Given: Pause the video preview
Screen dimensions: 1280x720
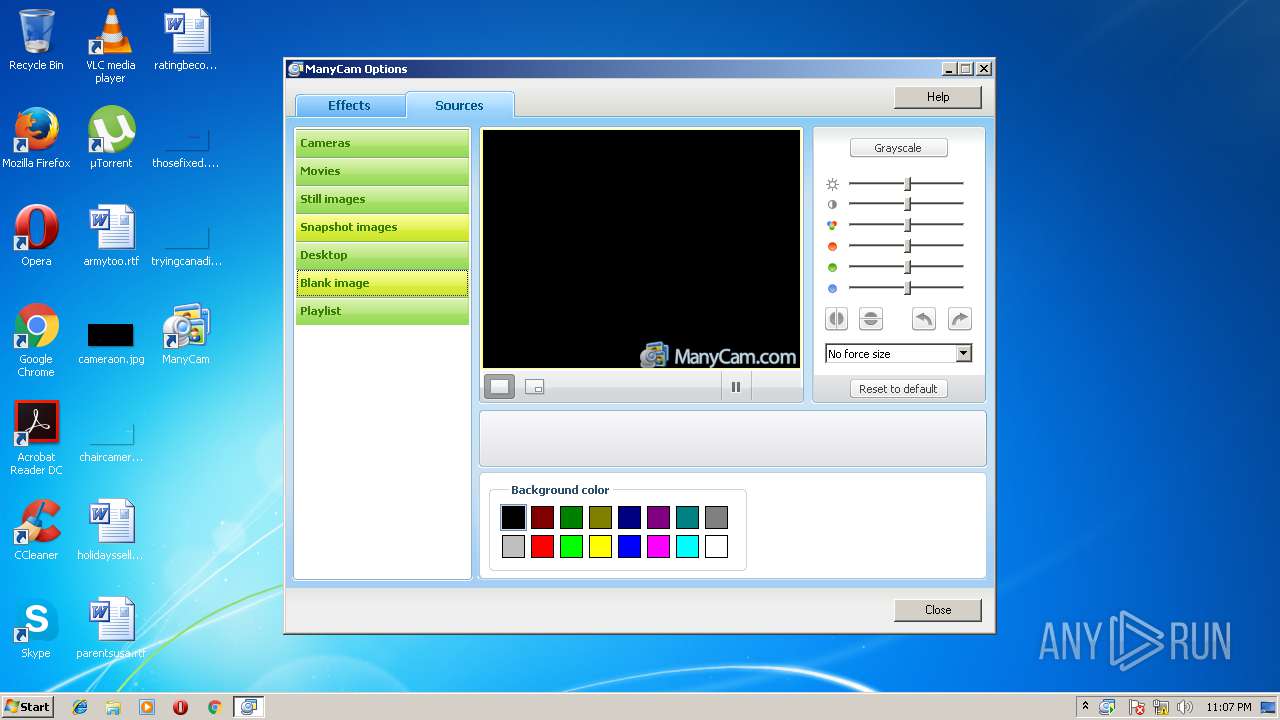Looking at the screenshot, I should [x=736, y=387].
